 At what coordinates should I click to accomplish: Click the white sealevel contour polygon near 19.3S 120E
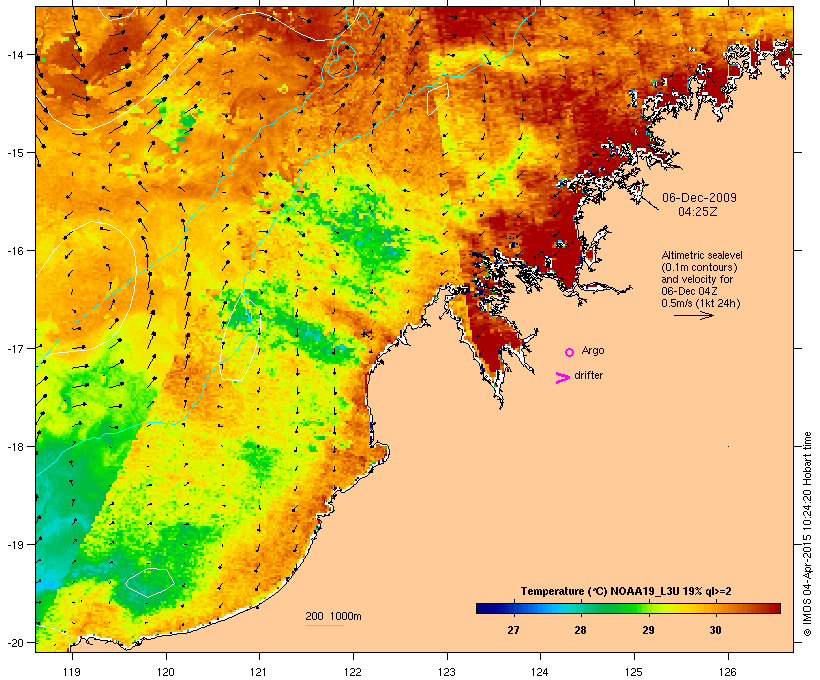pyautogui.click(x=150, y=582)
